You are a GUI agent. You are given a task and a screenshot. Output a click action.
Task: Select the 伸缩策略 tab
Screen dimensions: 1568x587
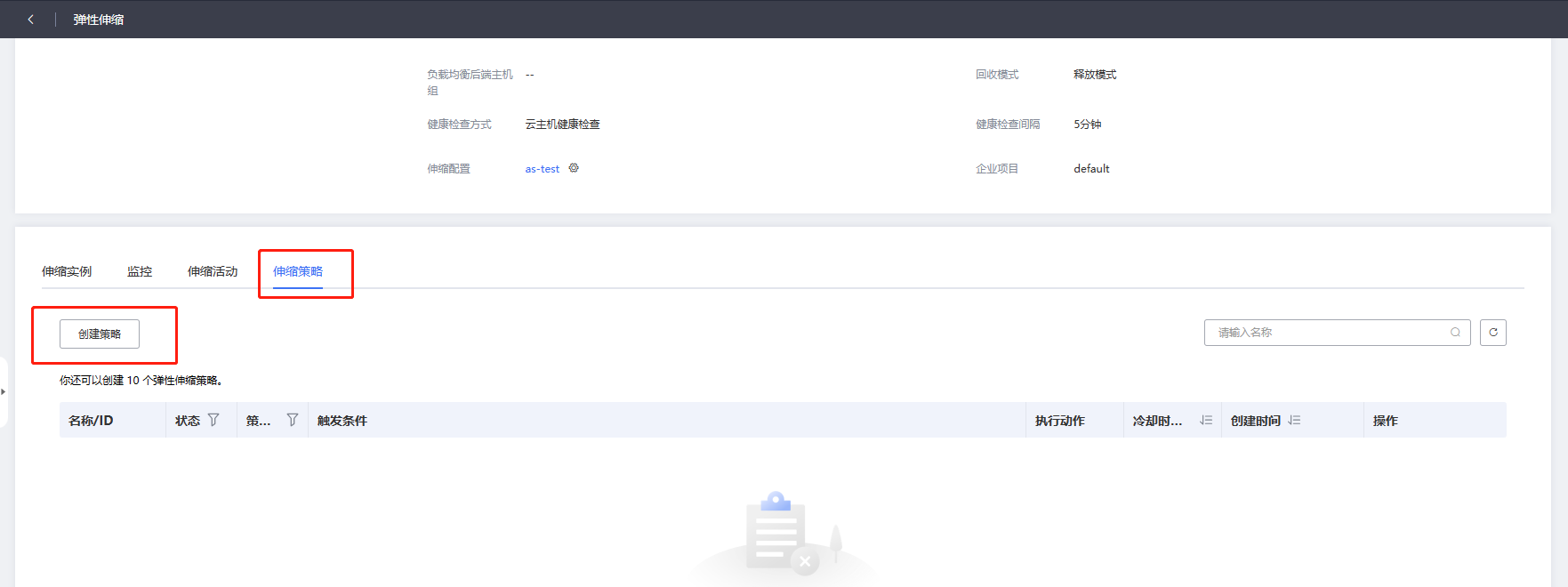point(298,271)
